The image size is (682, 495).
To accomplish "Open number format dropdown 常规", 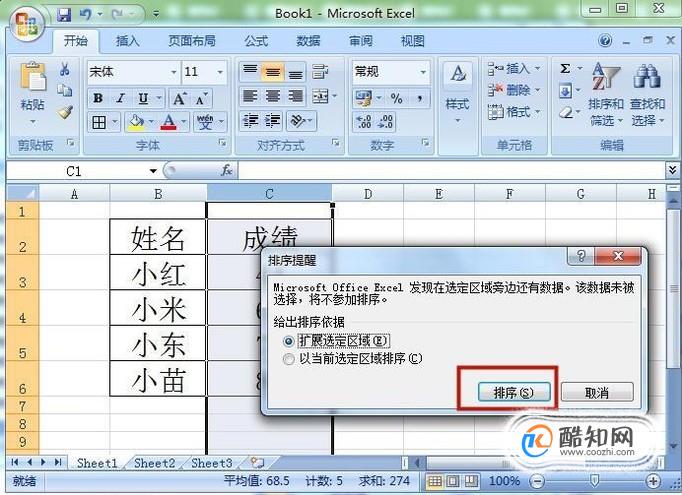I will pyautogui.click(x=423, y=72).
